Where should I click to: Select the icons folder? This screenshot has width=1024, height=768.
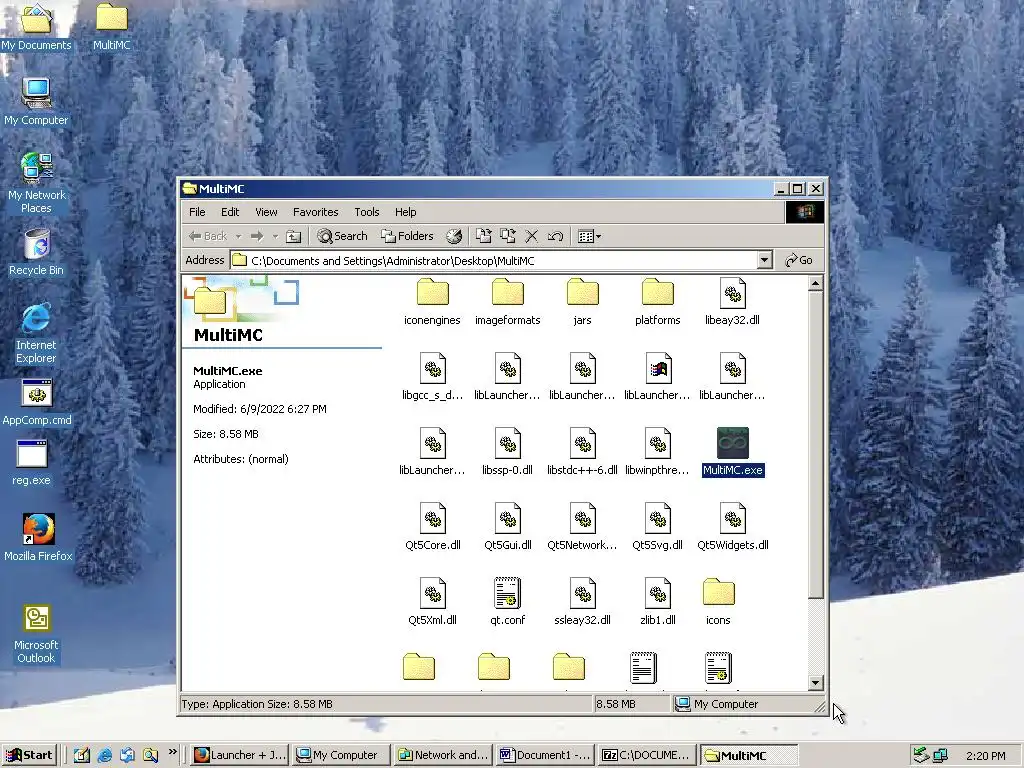tap(718, 603)
